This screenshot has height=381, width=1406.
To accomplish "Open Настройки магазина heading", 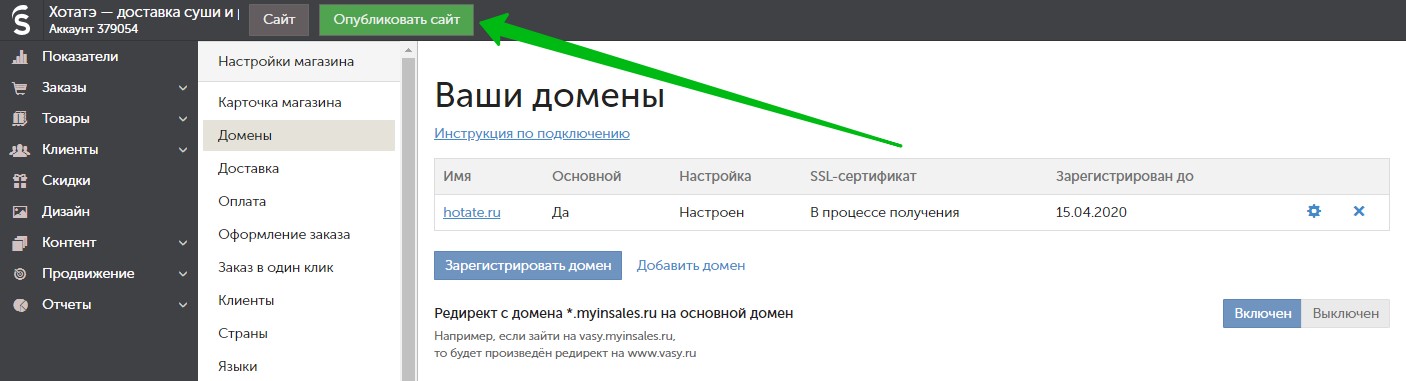I will 286,62.
